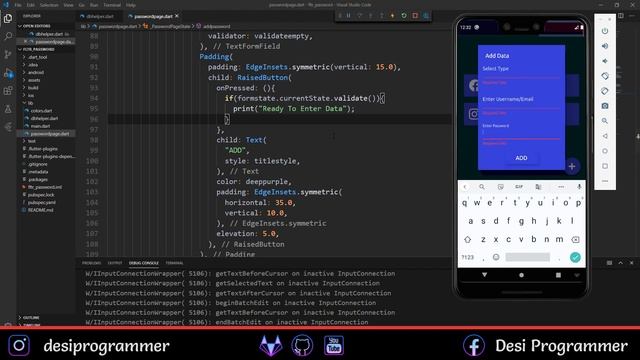Collapse the lib folder

coord(30,103)
